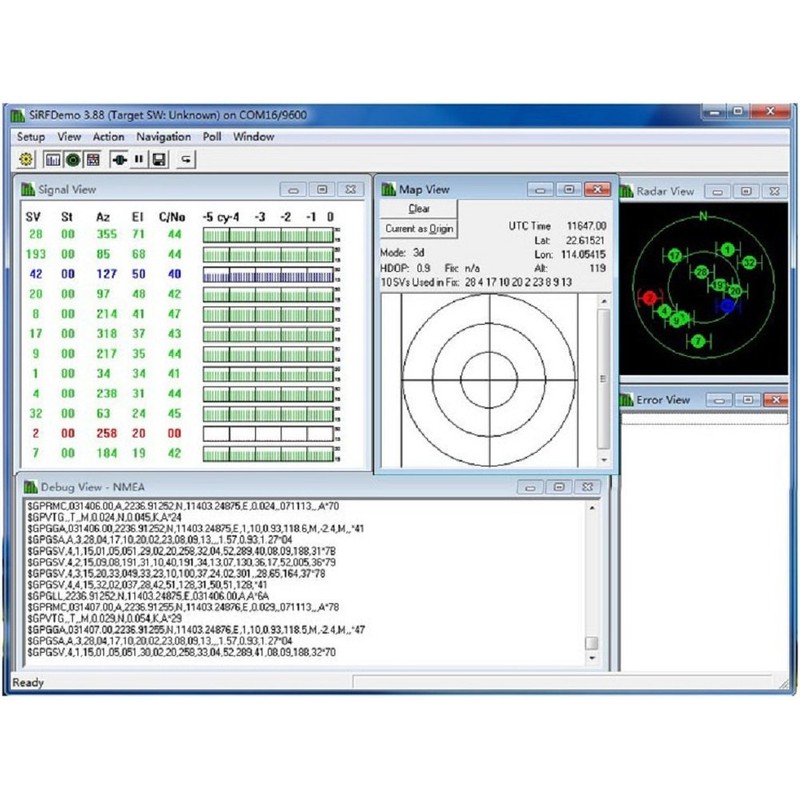Click the switch-protocol arrow toolbar icon
Screen dimensions: 800x800
(x=184, y=159)
